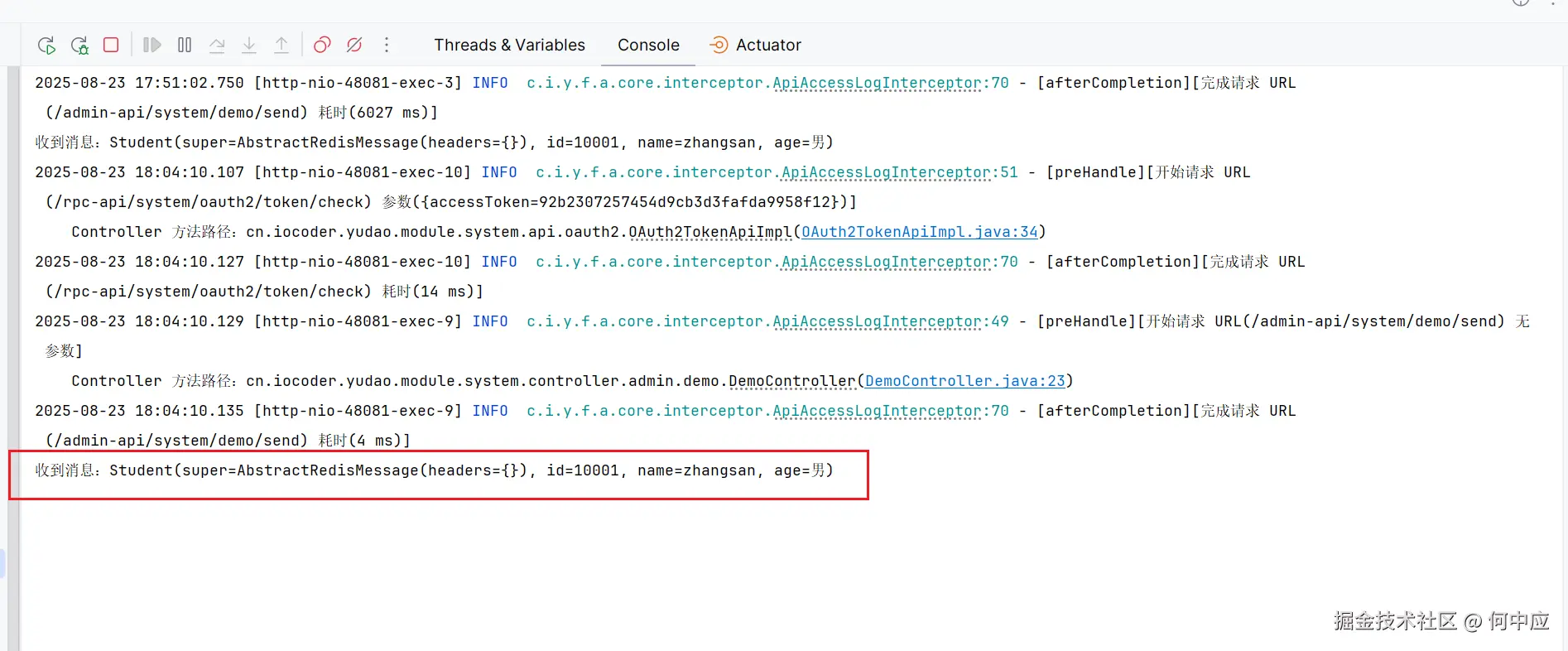Rerun the debug session
Image resolution: width=1568 pixels, height=651 pixels.
[46, 45]
